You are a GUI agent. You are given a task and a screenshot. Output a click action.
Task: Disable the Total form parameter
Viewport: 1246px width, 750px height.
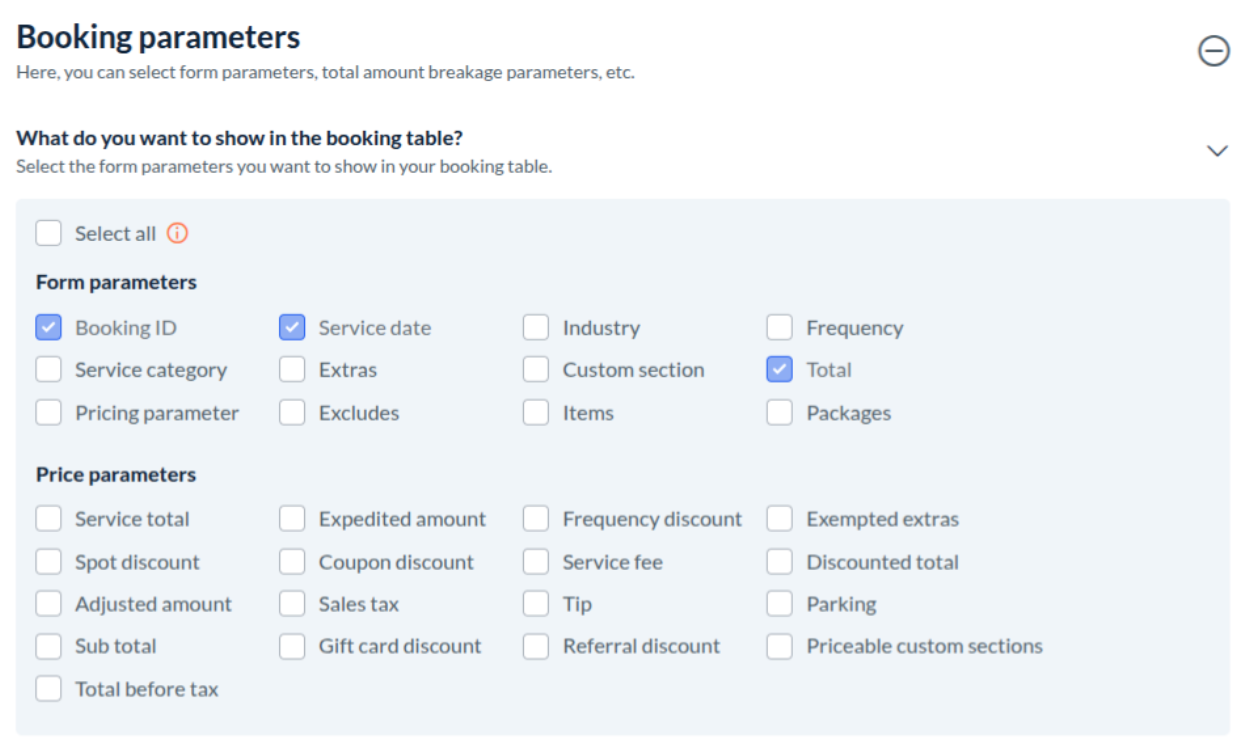780,370
